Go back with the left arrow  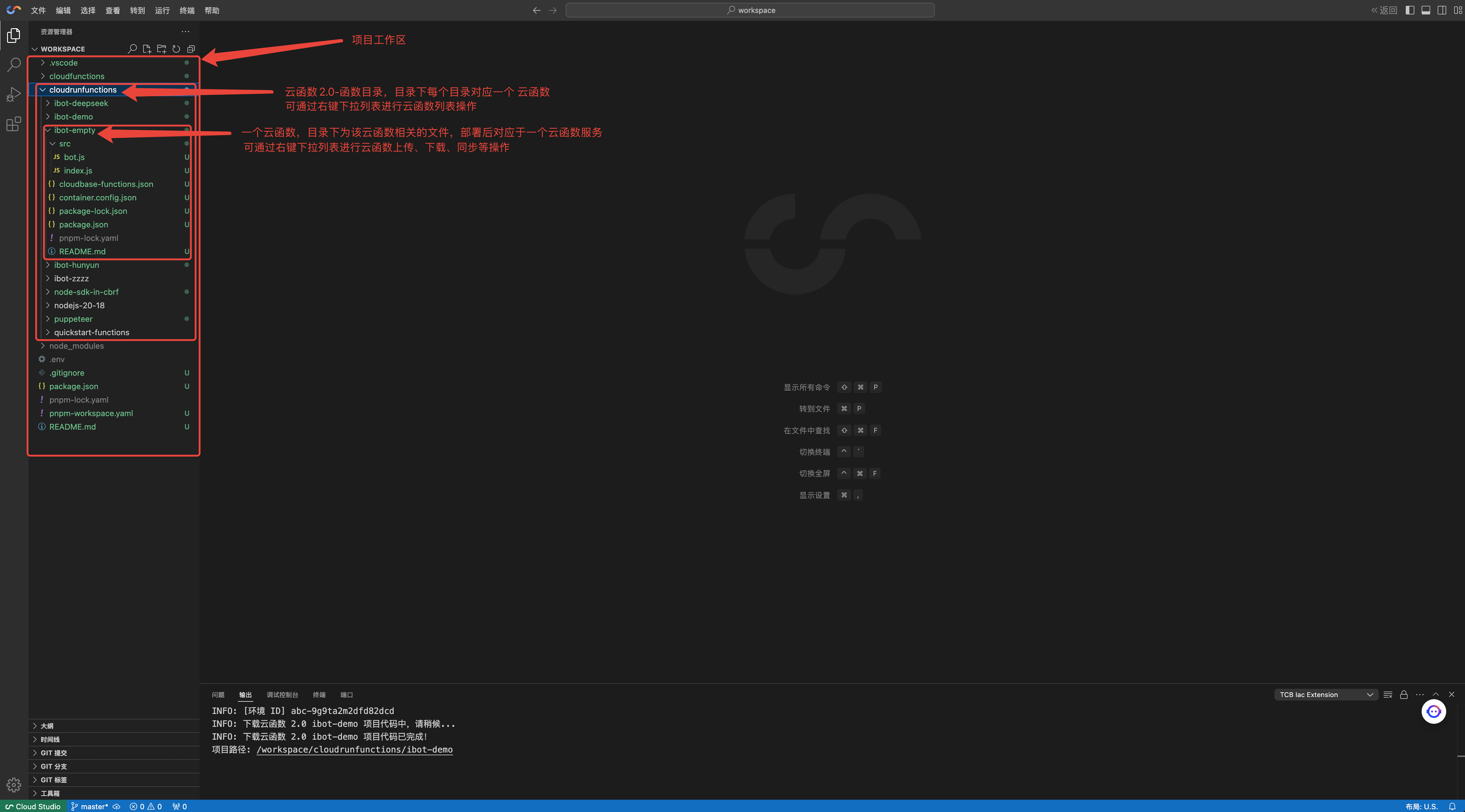coord(536,10)
